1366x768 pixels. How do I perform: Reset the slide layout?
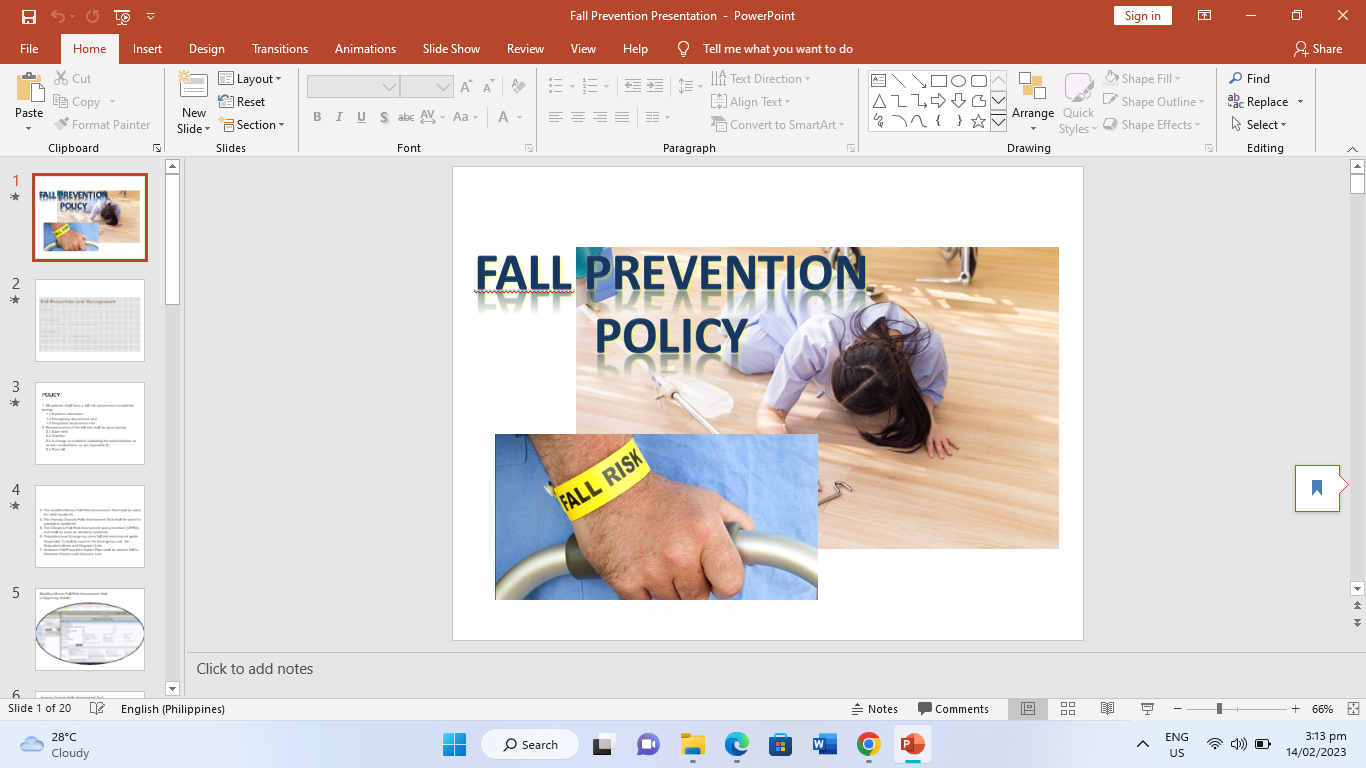[x=242, y=102]
